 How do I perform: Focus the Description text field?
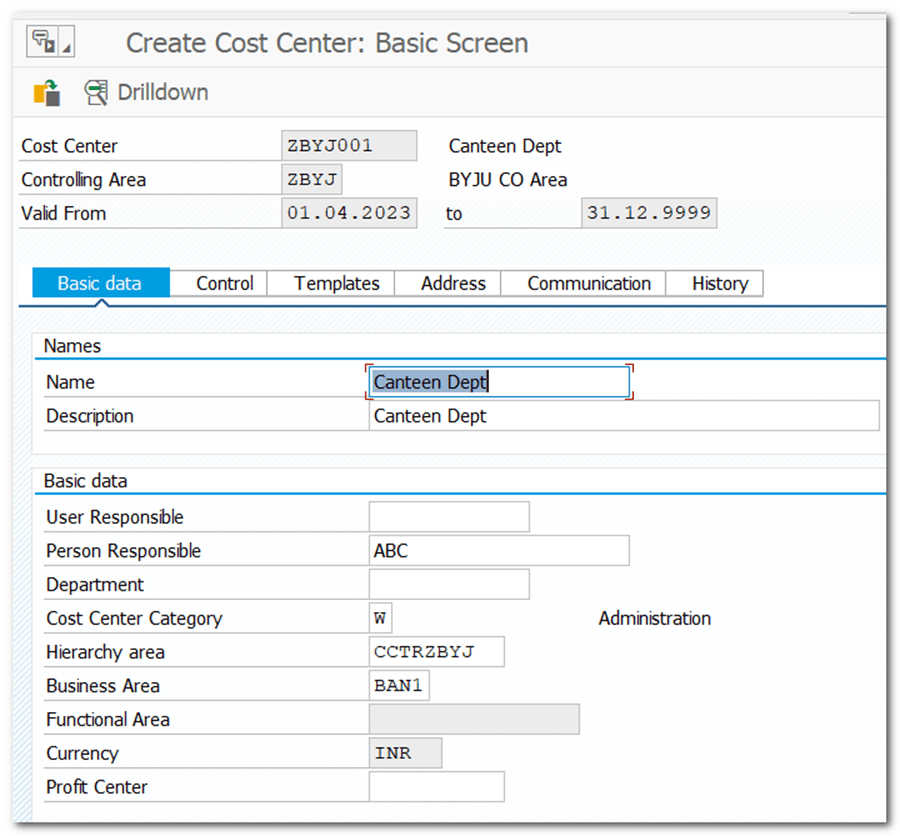pos(623,416)
